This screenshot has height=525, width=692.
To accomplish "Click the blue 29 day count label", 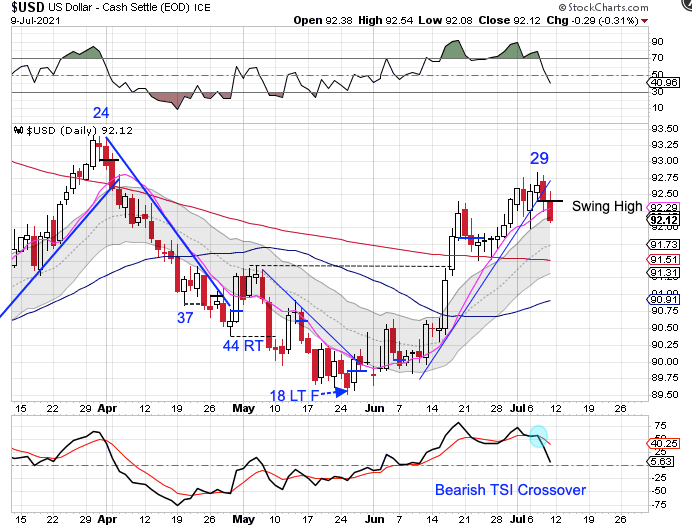I will (539, 158).
